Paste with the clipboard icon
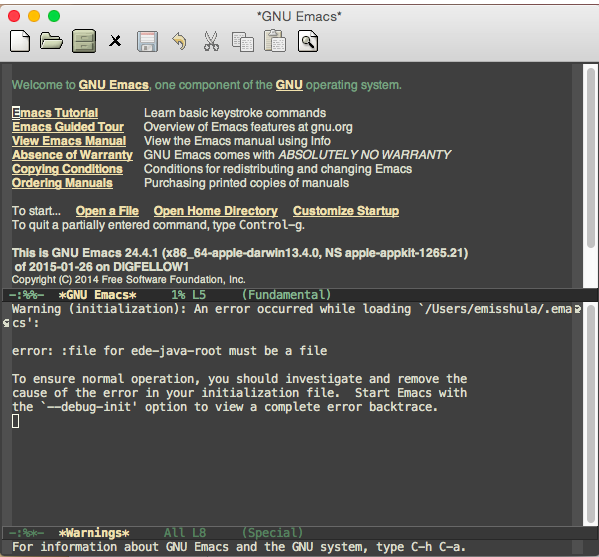Viewport: 599px width, 557px height. click(275, 40)
